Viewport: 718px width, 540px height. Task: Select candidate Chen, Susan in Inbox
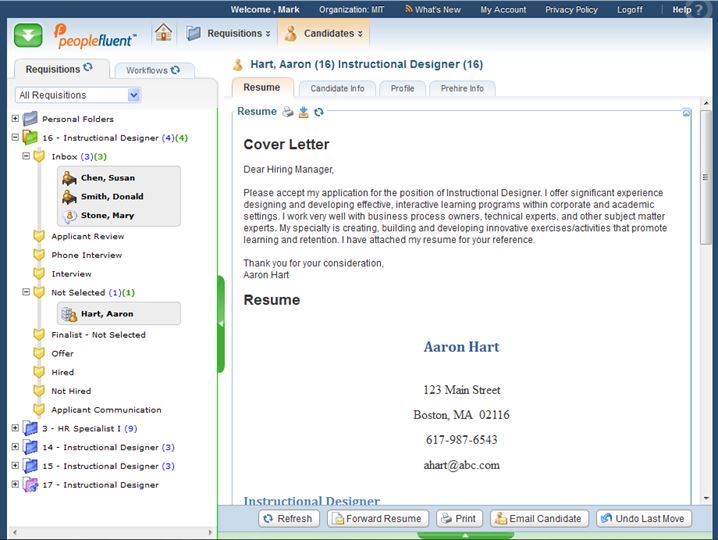107,178
